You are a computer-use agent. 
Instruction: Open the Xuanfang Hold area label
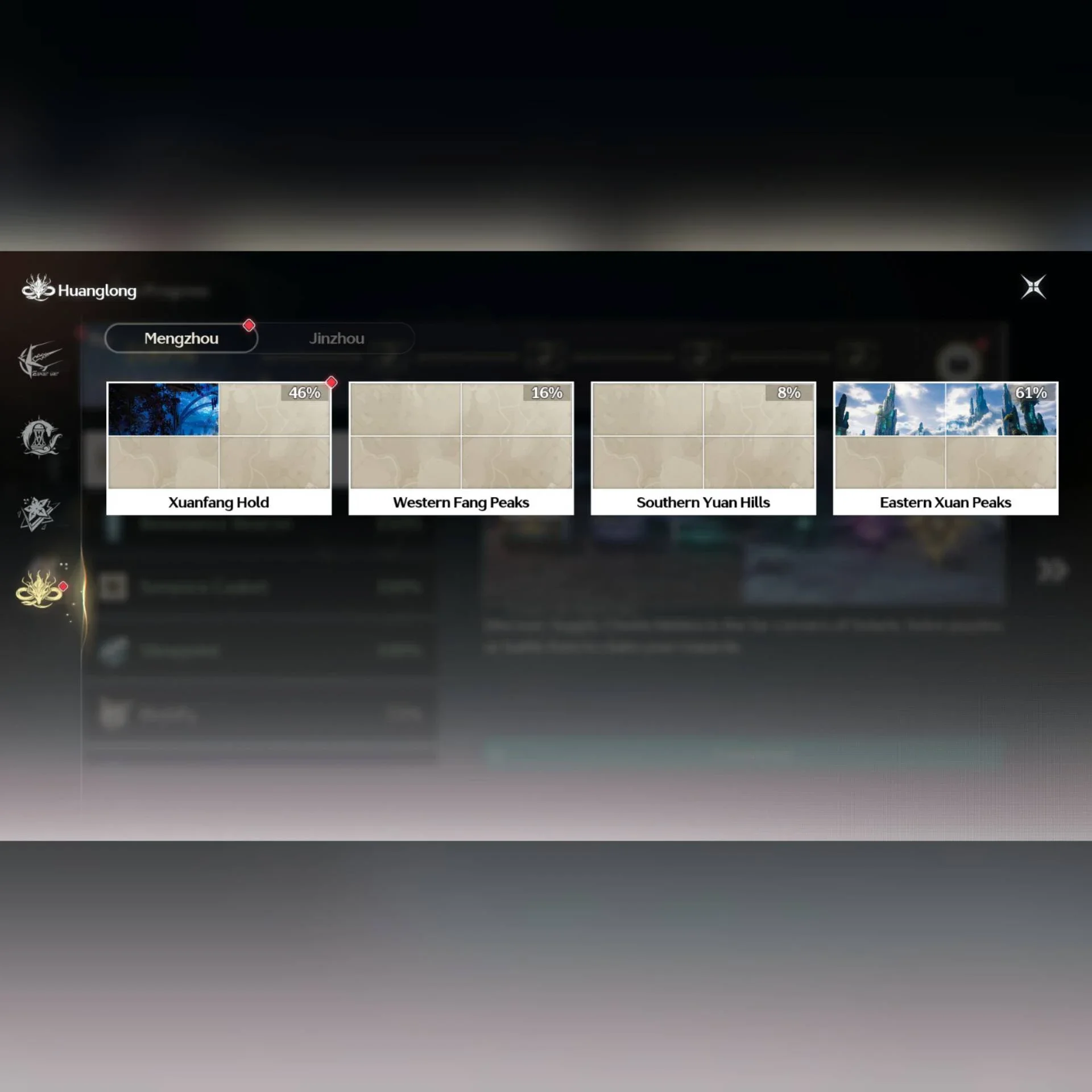[x=218, y=502]
